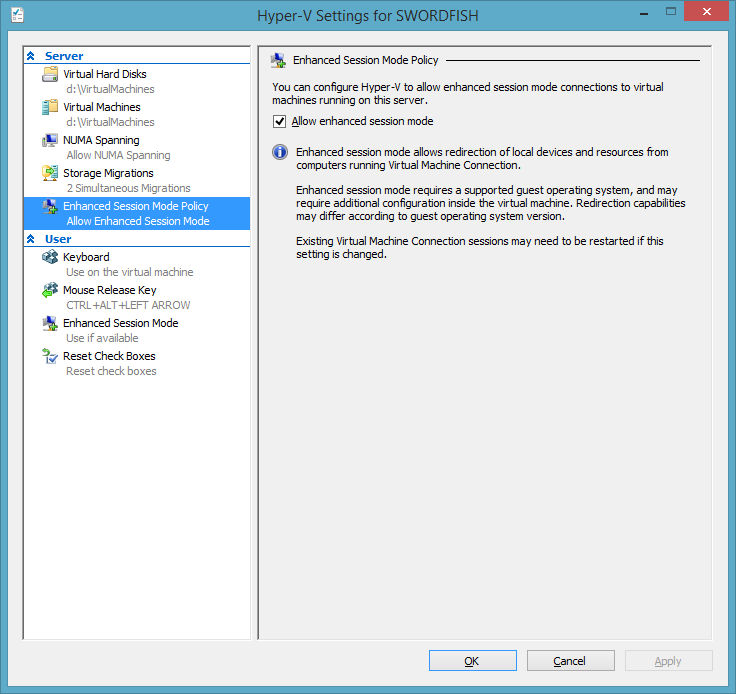
Task: Click the Storage Migrations icon
Action: pyautogui.click(x=50, y=173)
